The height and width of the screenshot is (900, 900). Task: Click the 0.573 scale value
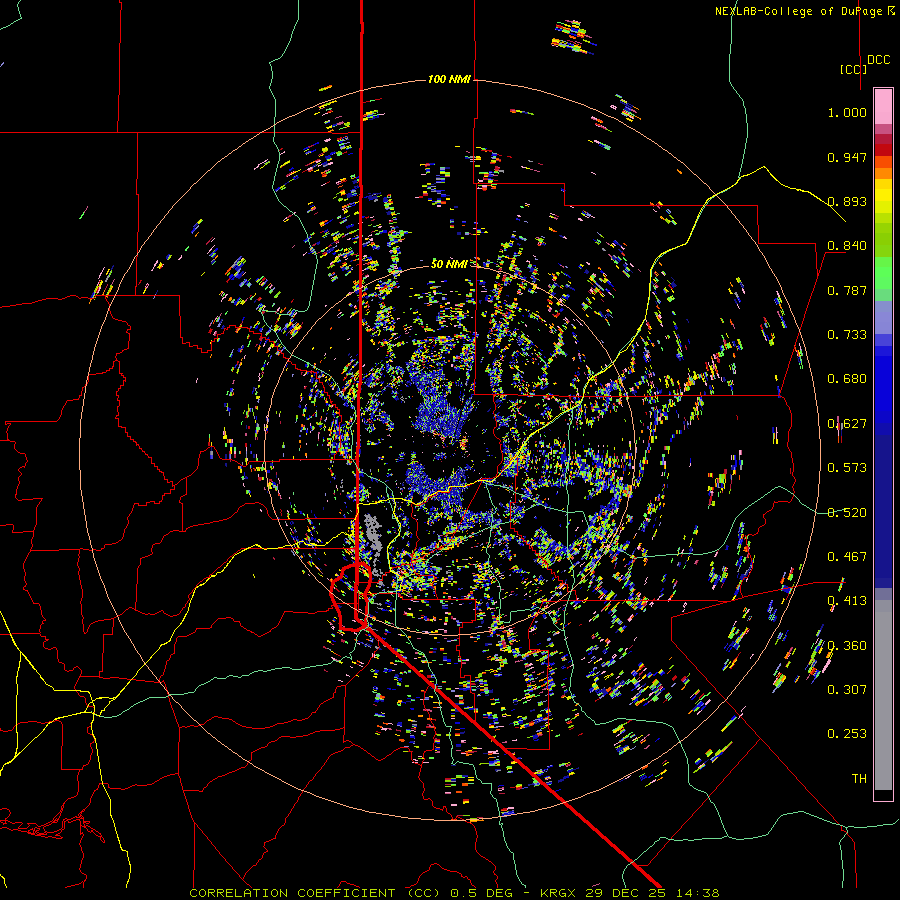[847, 468]
